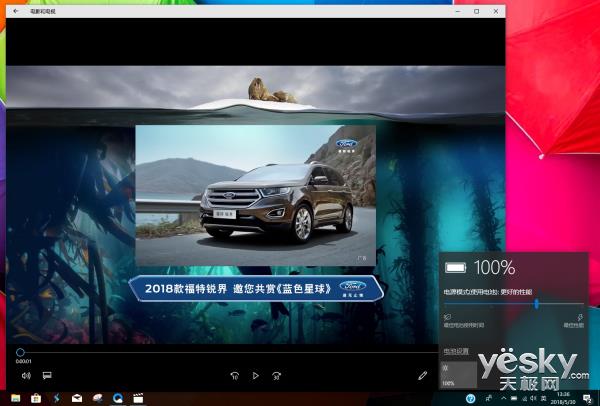Open the battery settings link
The image size is (600, 406).
coord(456,351)
